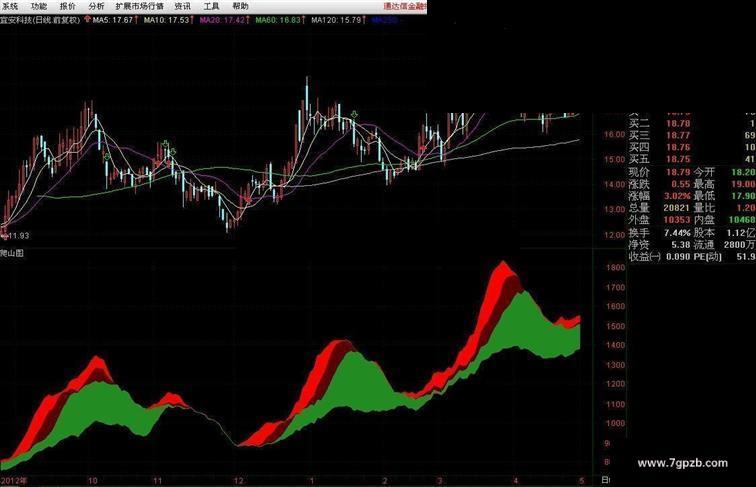Click the 换手 value 7.44%
The height and width of the screenshot is (487, 756).
click(x=677, y=233)
